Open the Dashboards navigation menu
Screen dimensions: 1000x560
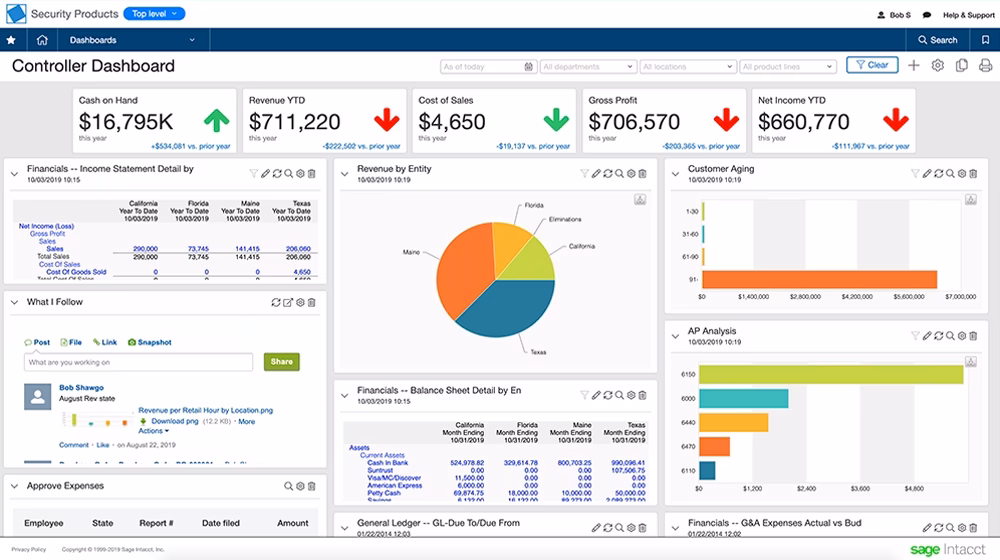[x=130, y=40]
